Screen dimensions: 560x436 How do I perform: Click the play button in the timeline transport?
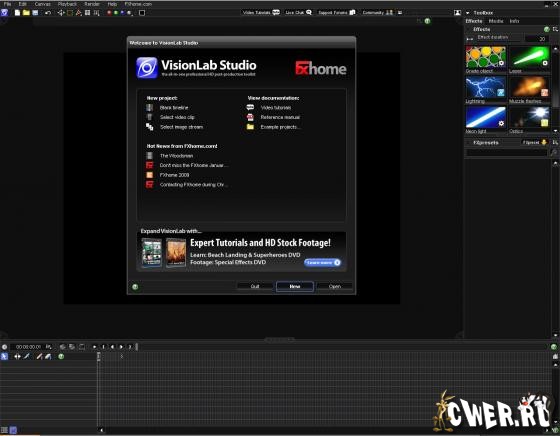click(121, 347)
